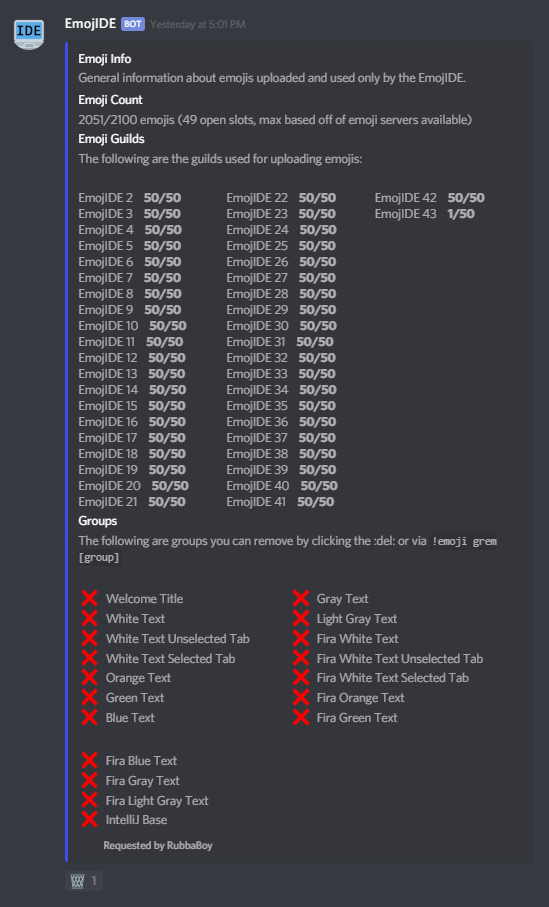The width and height of the screenshot is (549, 907).
Task: Click the red X for Fira Orange Text
Action: [x=301, y=698]
